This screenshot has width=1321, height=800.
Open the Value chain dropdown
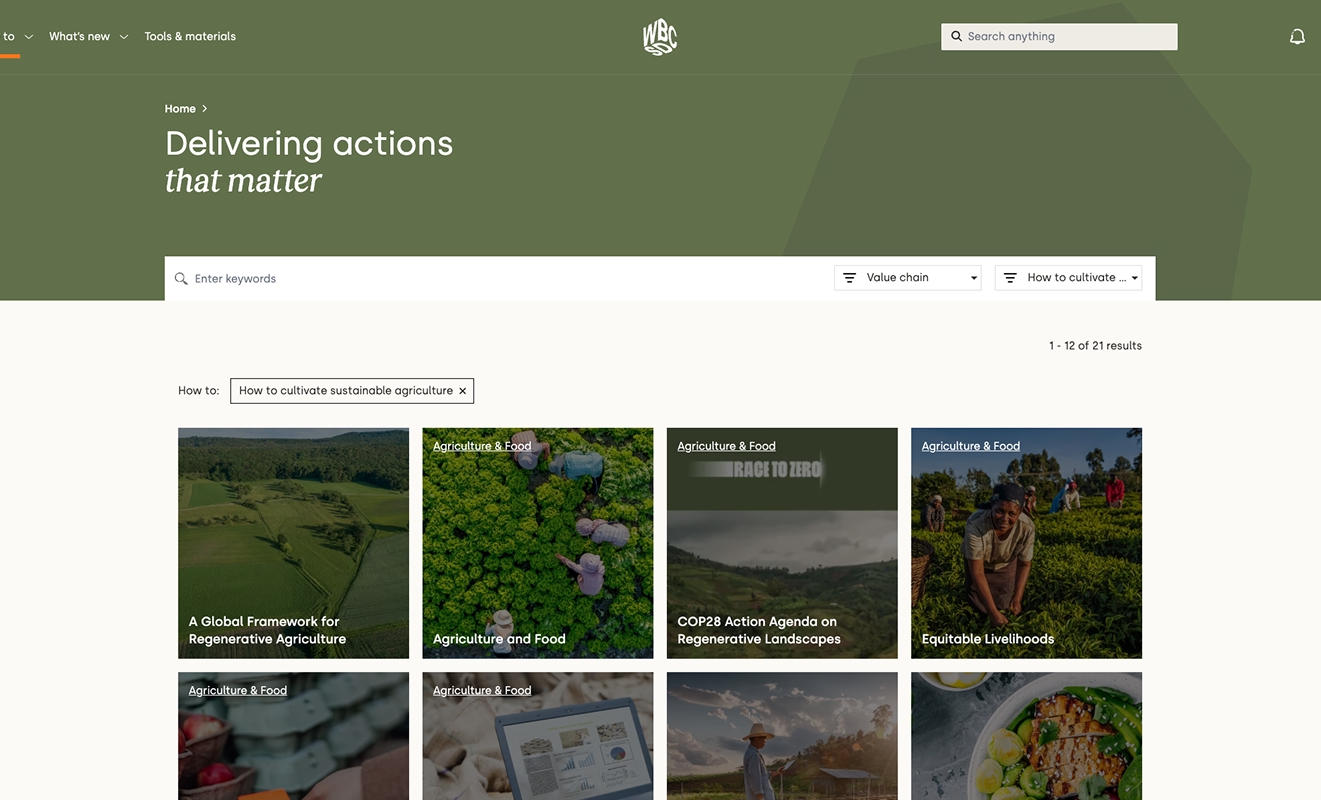[908, 278]
